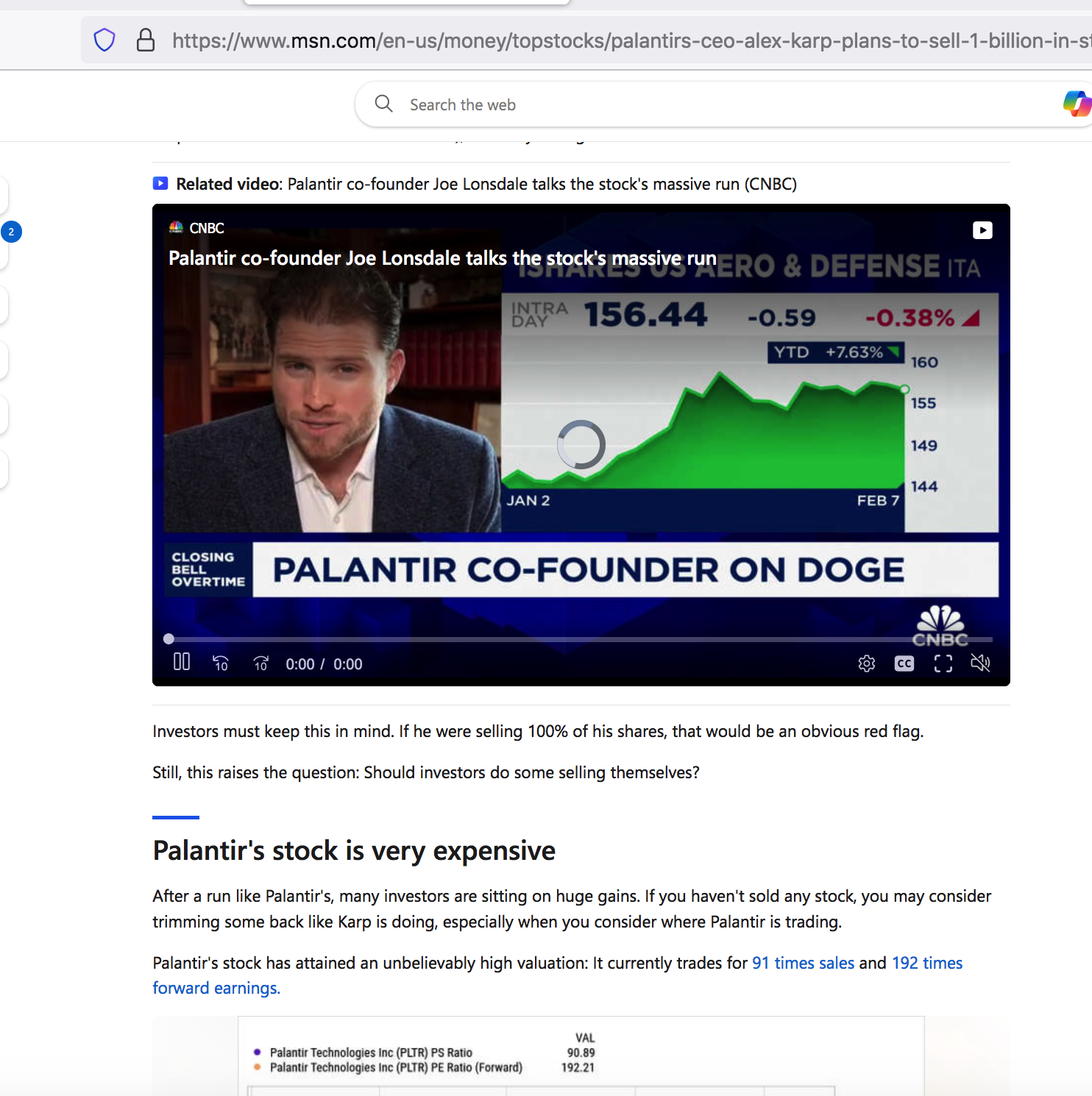Click heading "Palantir's stock is very expensive"

click(354, 851)
